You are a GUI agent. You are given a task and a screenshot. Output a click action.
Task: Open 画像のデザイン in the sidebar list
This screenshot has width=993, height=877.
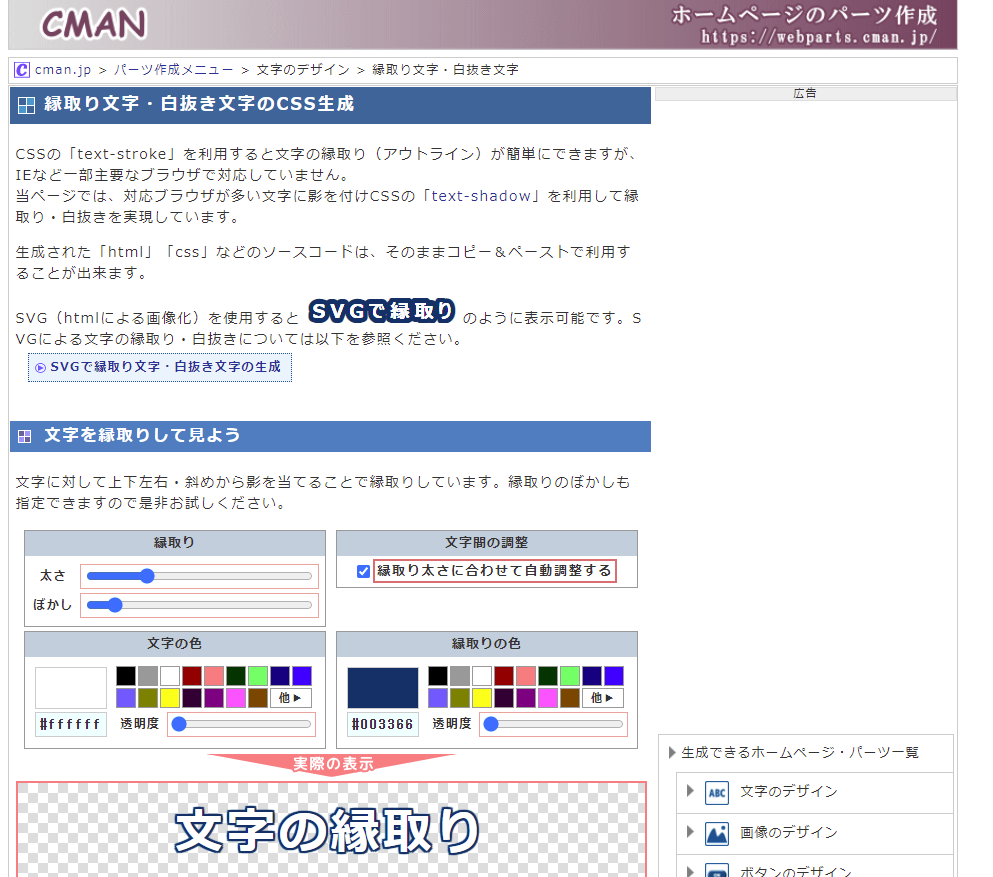(789, 833)
